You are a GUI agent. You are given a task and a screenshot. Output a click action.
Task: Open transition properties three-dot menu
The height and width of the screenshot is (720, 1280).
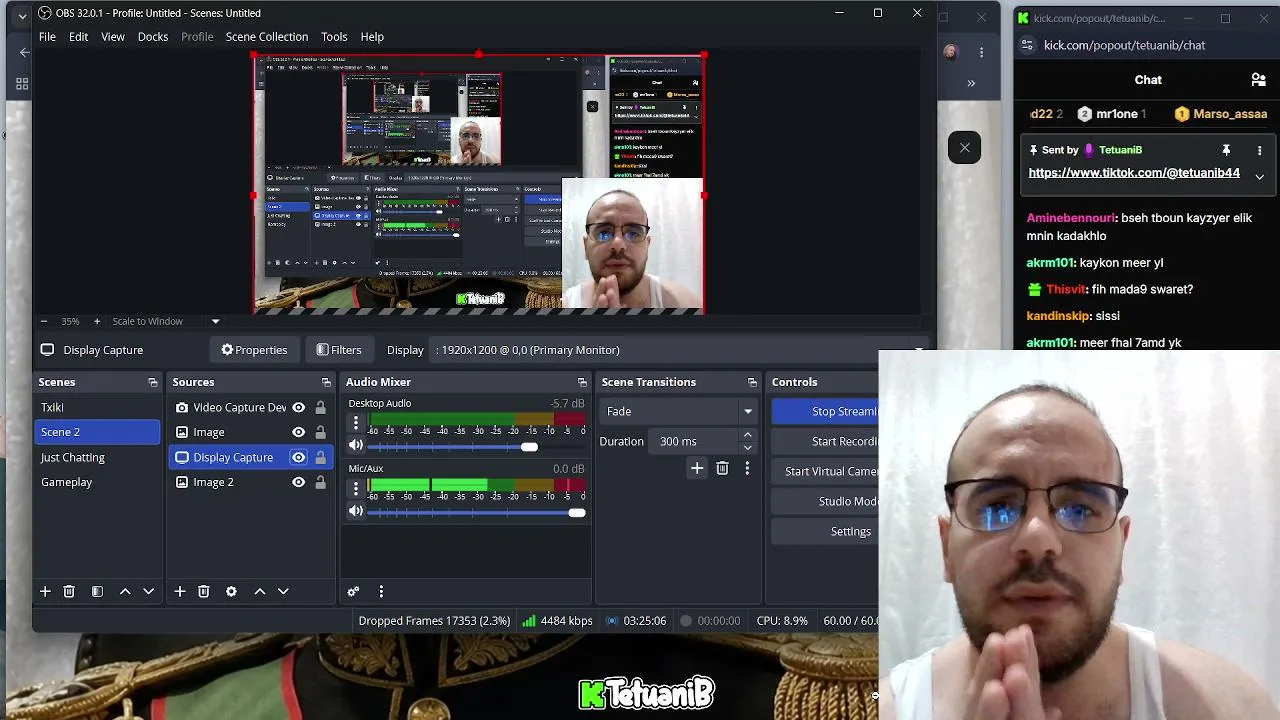click(x=747, y=468)
